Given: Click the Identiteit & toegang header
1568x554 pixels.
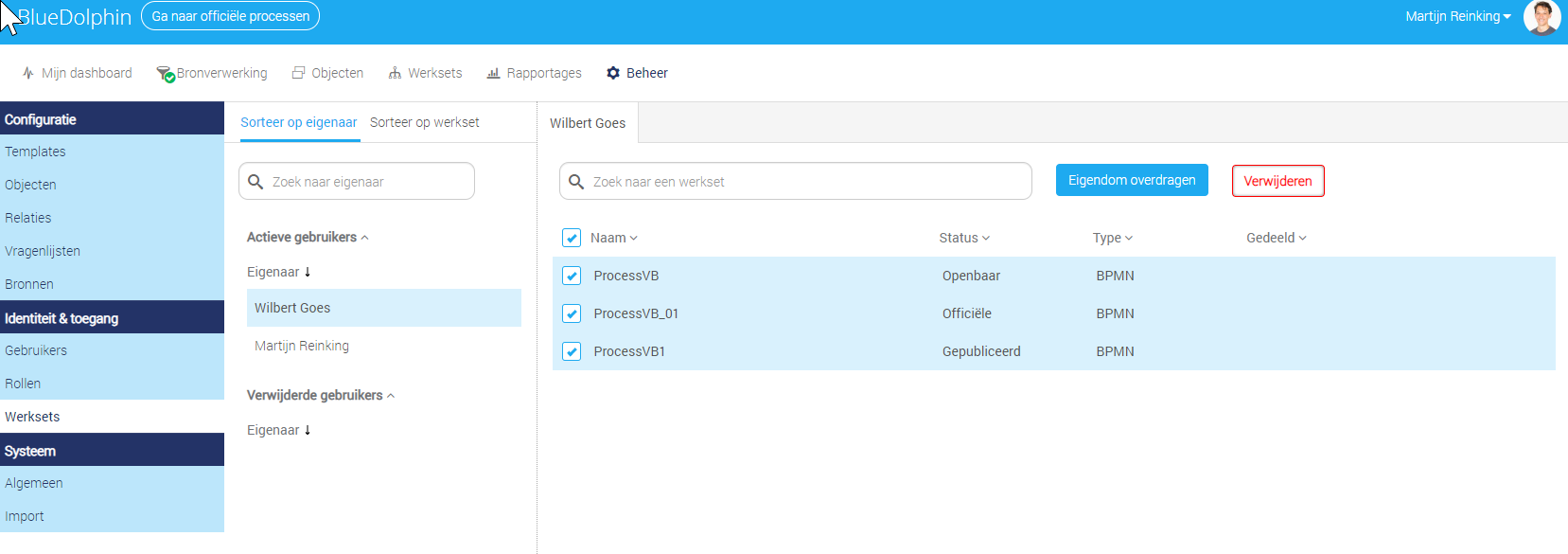Looking at the screenshot, I should 112,317.
